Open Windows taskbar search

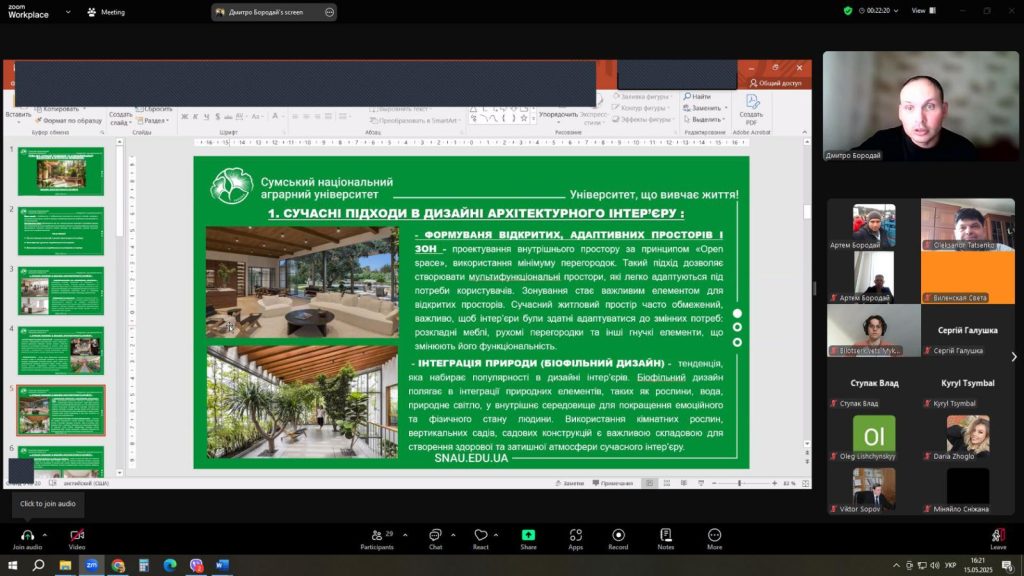pyautogui.click(x=39, y=565)
